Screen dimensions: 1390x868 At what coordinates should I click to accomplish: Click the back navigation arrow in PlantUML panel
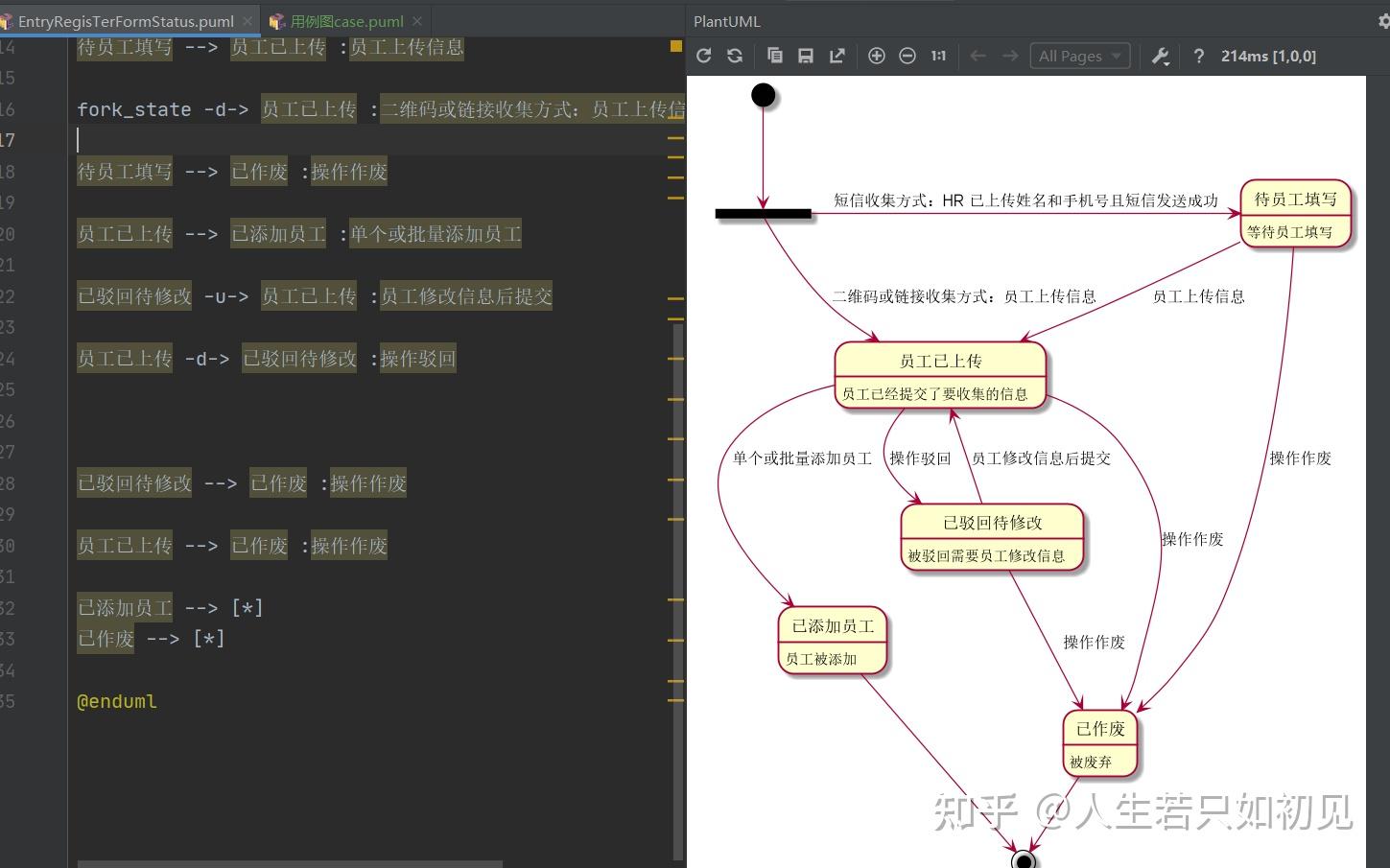coord(978,56)
